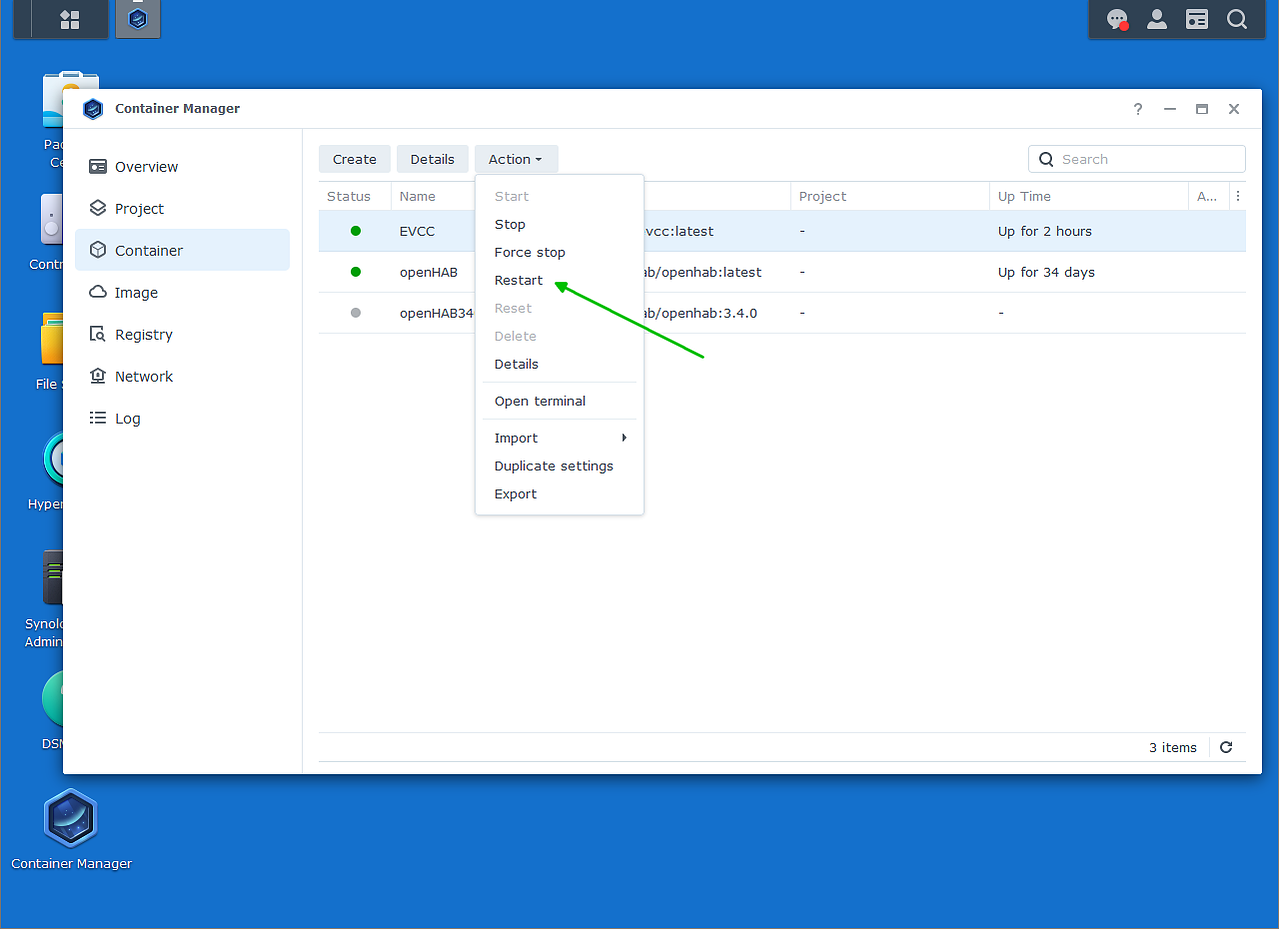The image size is (1279, 929).
Task: Select the openHAB container name
Action: pyautogui.click(x=428, y=272)
